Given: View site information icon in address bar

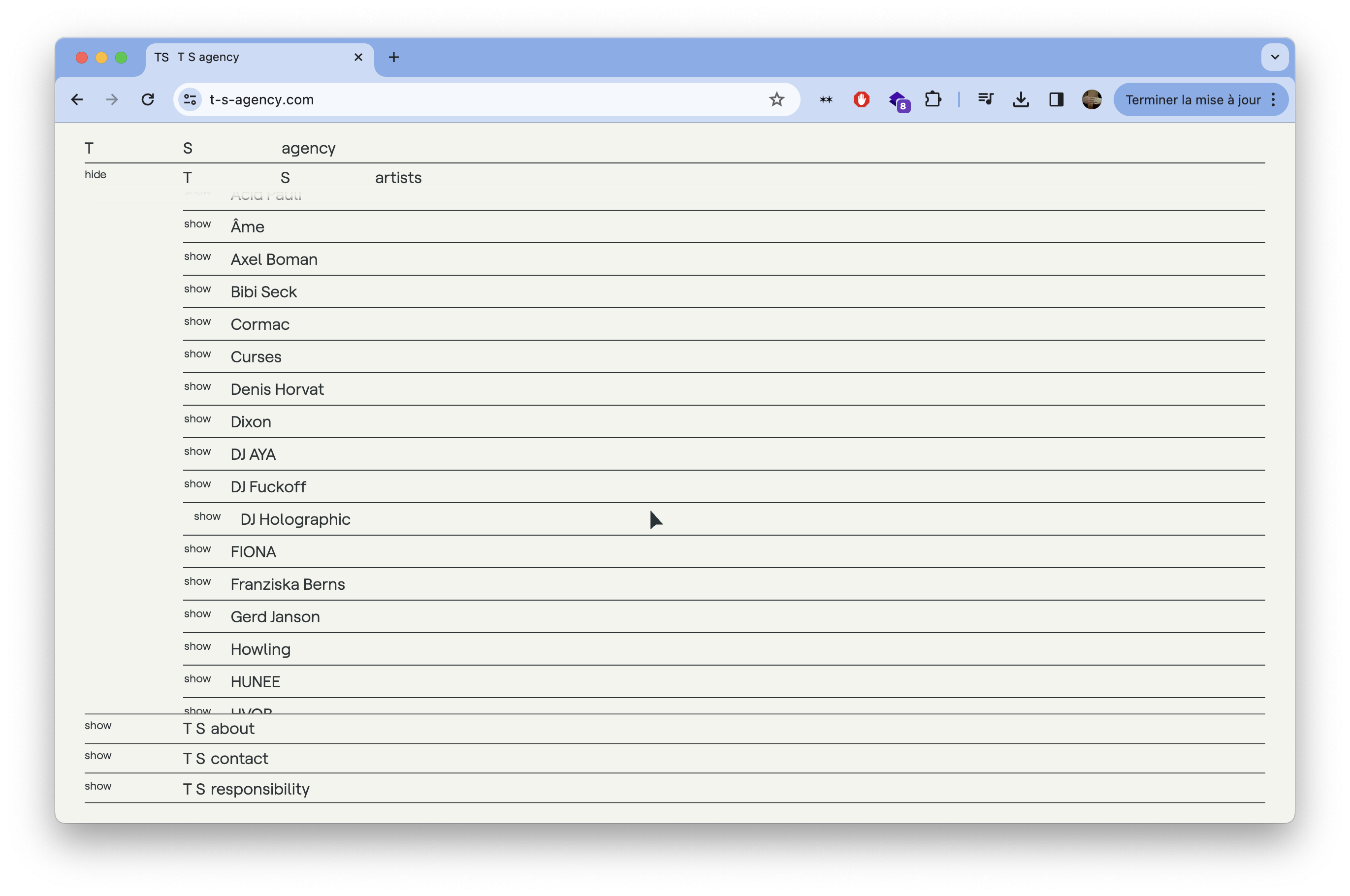Looking at the screenshot, I should tap(190, 99).
